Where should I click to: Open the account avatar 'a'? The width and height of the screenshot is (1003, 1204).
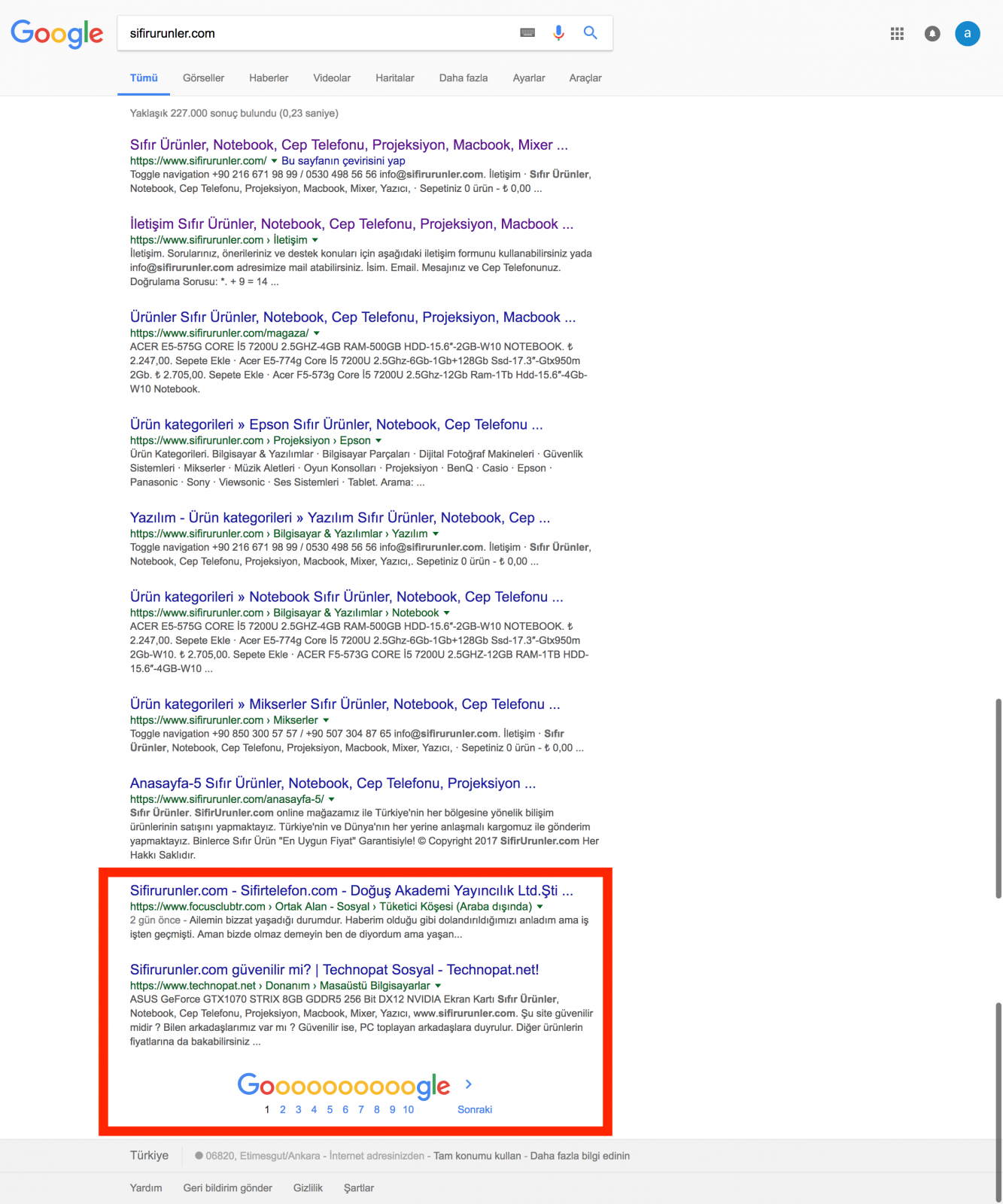pyautogui.click(x=968, y=33)
